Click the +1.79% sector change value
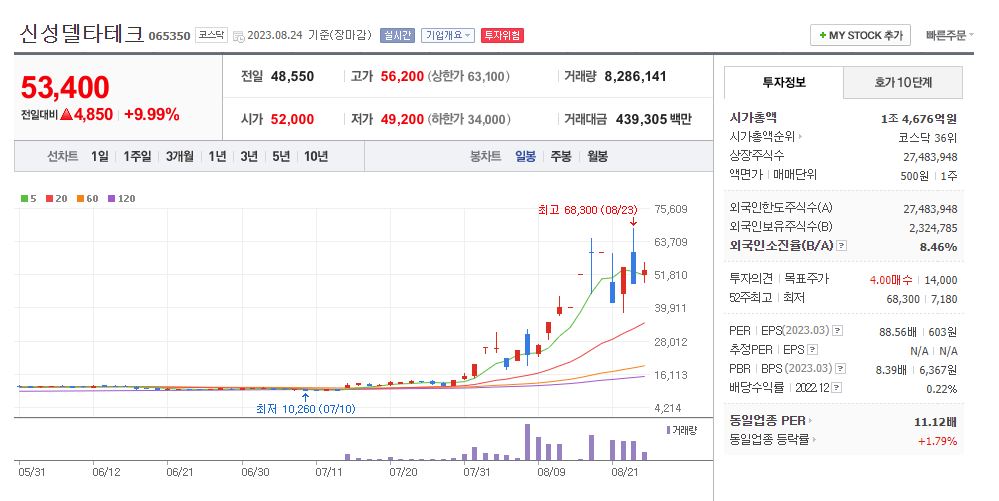 coord(937,440)
